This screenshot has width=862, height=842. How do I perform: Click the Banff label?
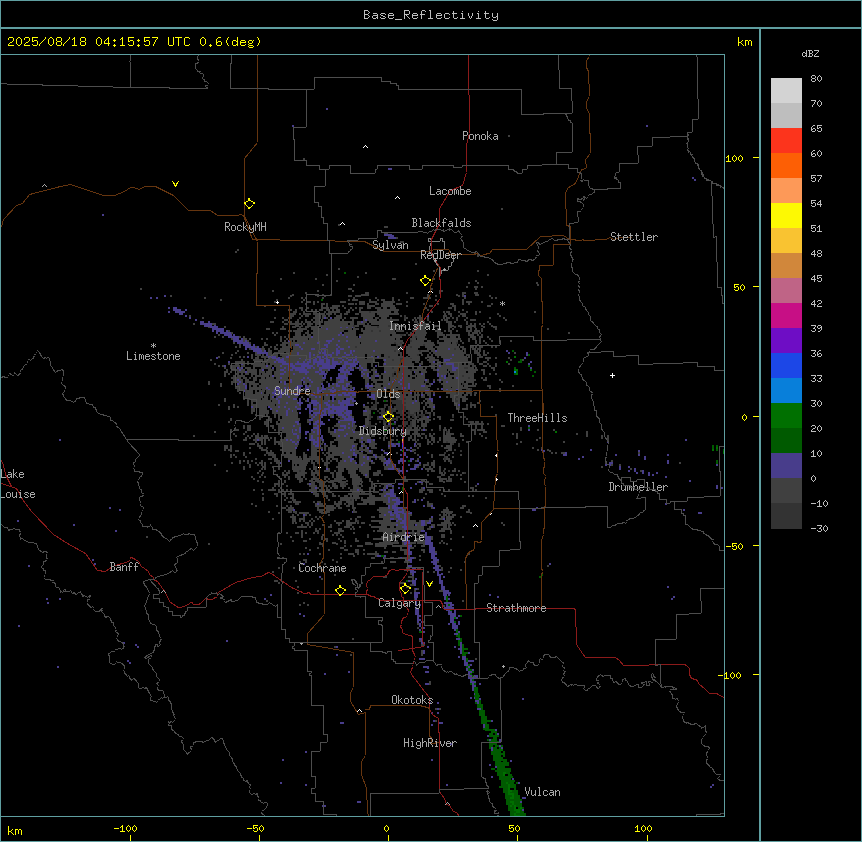124,567
